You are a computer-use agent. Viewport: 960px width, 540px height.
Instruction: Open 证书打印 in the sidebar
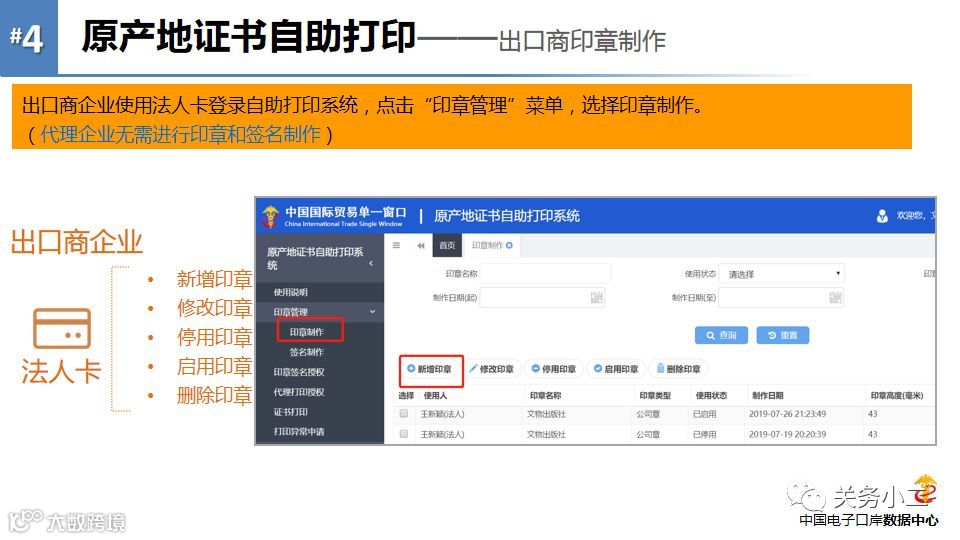(291, 411)
